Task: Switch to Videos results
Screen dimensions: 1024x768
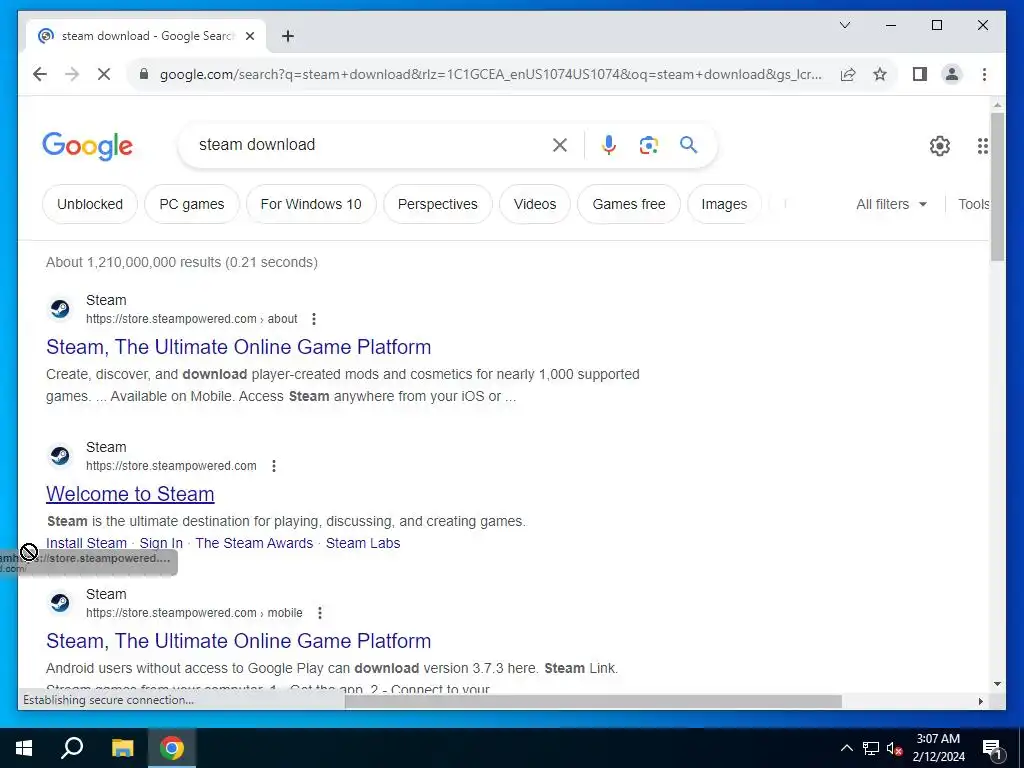Action: pyautogui.click(x=535, y=204)
